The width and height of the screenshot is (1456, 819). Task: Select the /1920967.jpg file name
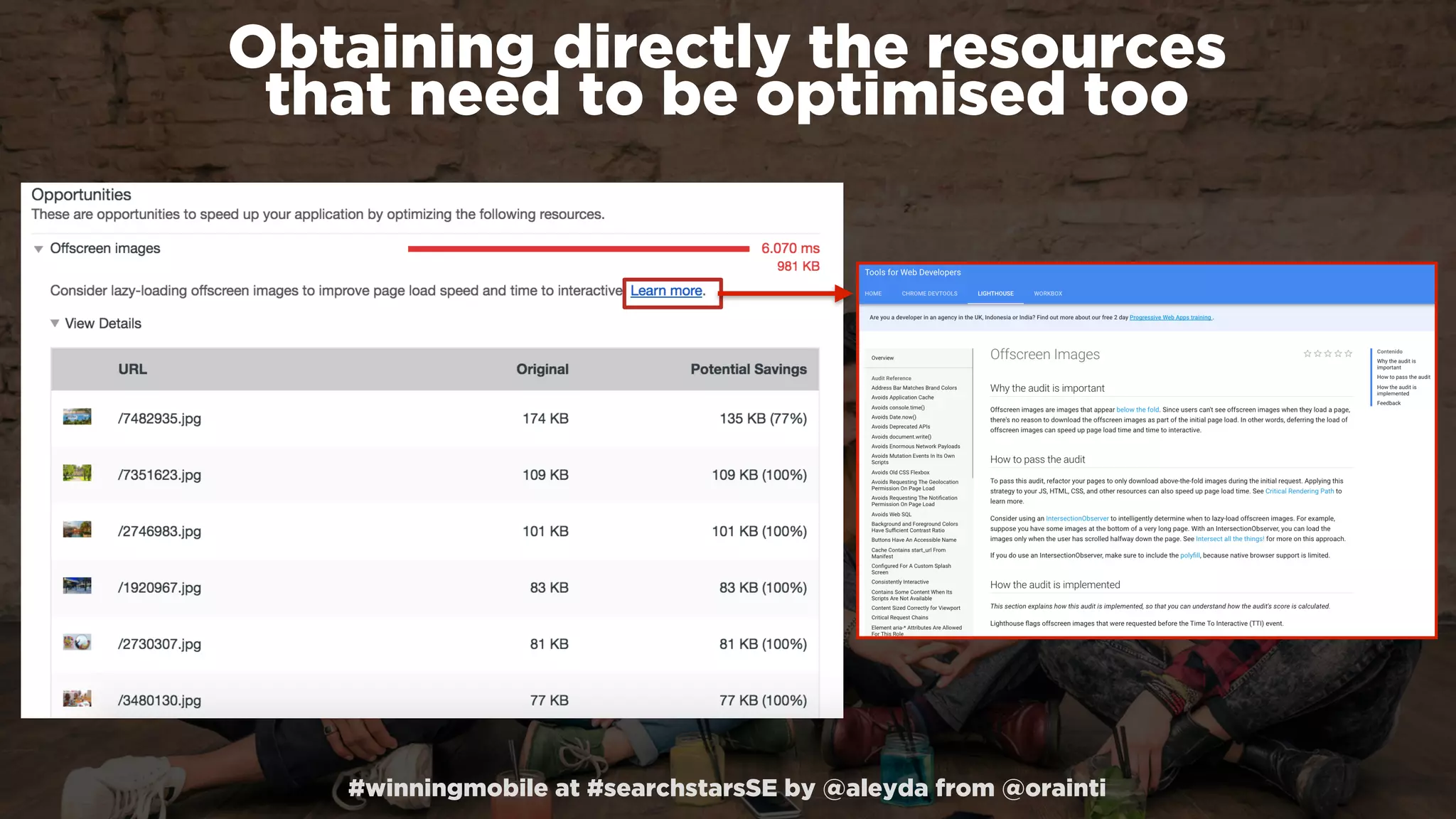click(x=160, y=588)
